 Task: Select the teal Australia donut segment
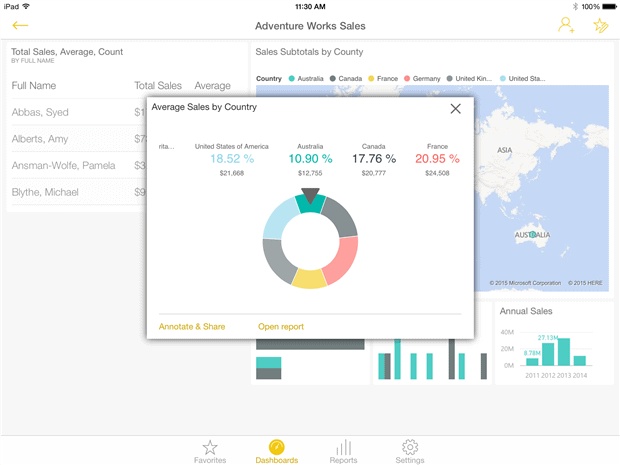pos(310,206)
